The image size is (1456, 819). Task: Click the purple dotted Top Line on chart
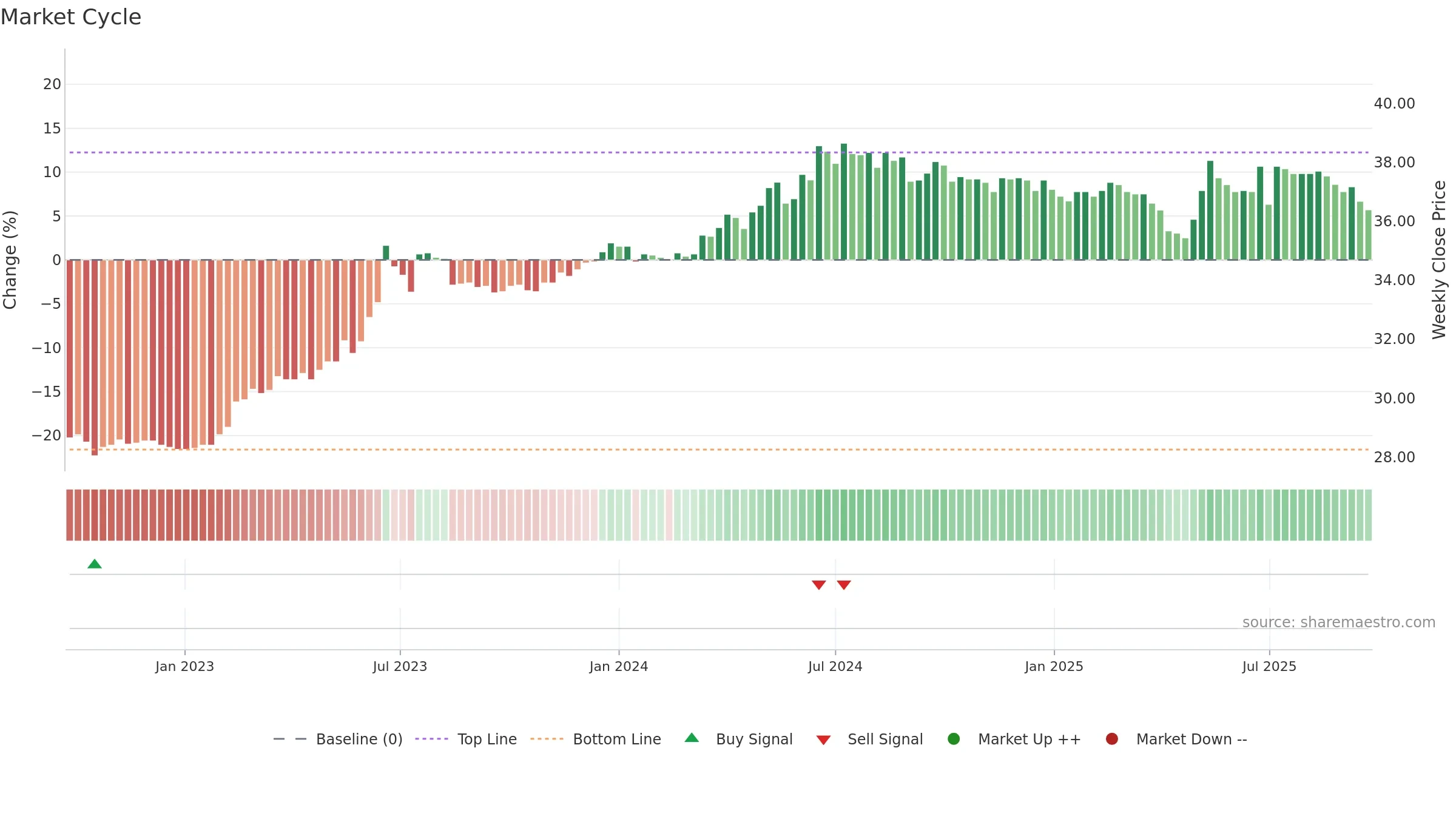tap(719, 152)
